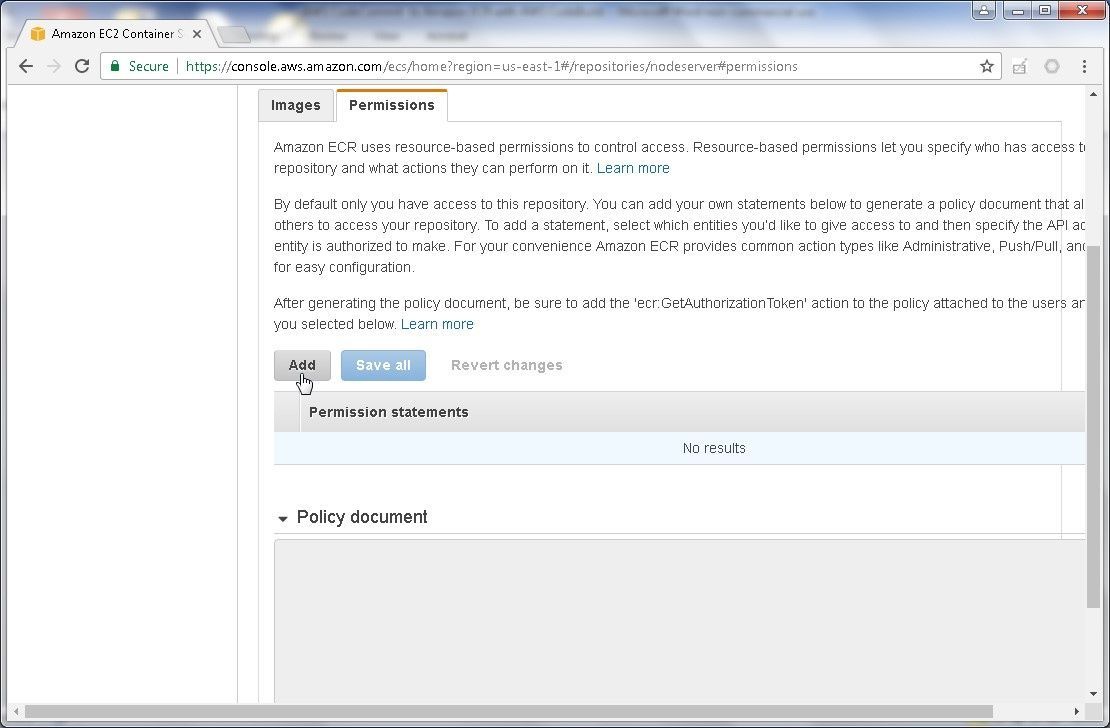This screenshot has height=728, width=1110.
Task: Click the No results row
Action: (680, 448)
